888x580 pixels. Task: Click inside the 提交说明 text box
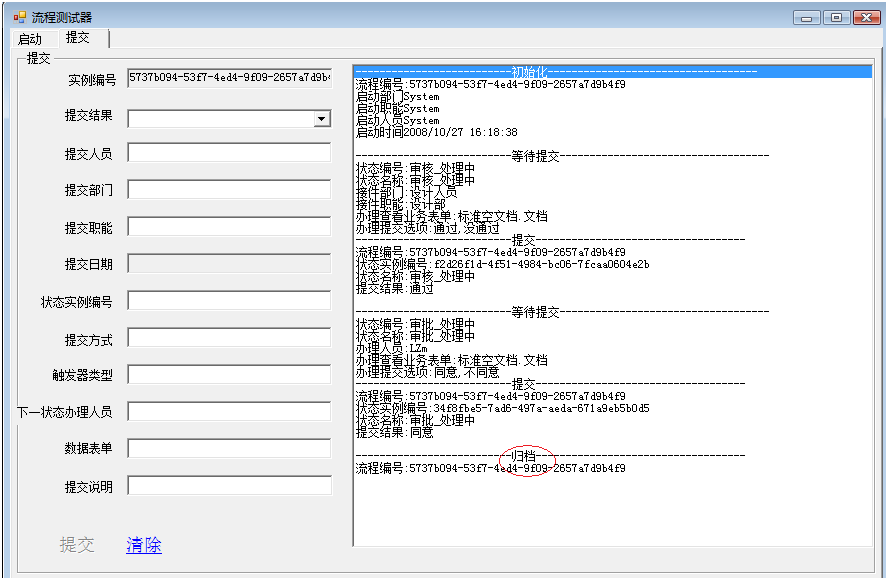(229, 486)
